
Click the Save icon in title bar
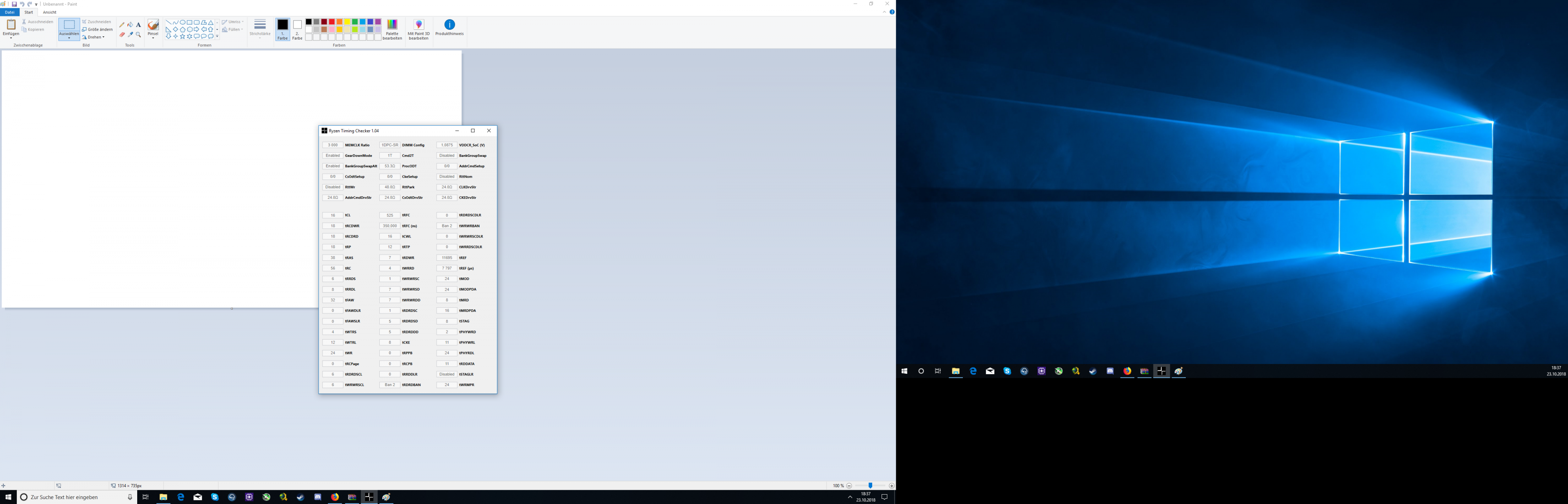[x=15, y=4]
